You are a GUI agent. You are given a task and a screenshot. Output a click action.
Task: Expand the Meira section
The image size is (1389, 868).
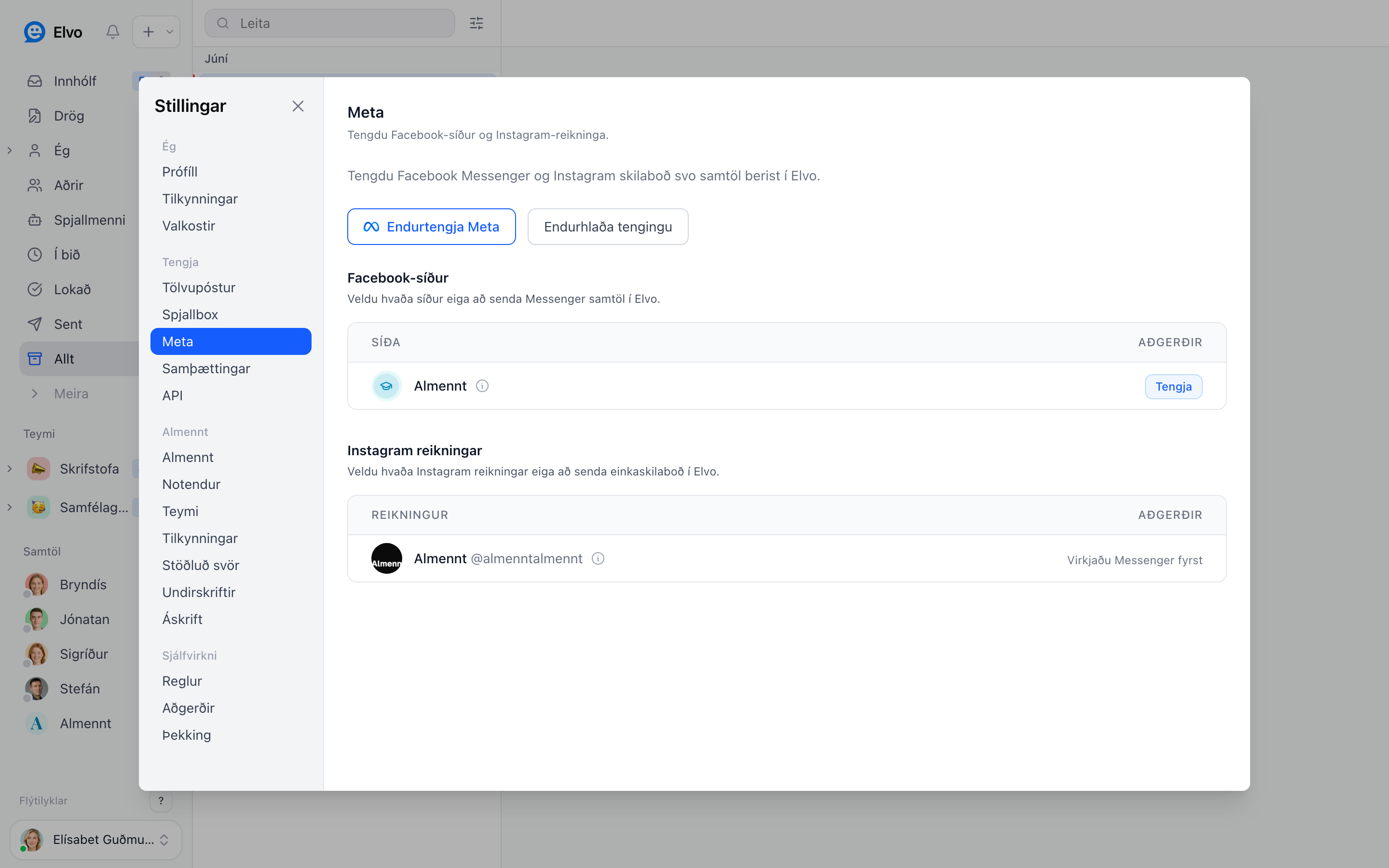click(35, 393)
